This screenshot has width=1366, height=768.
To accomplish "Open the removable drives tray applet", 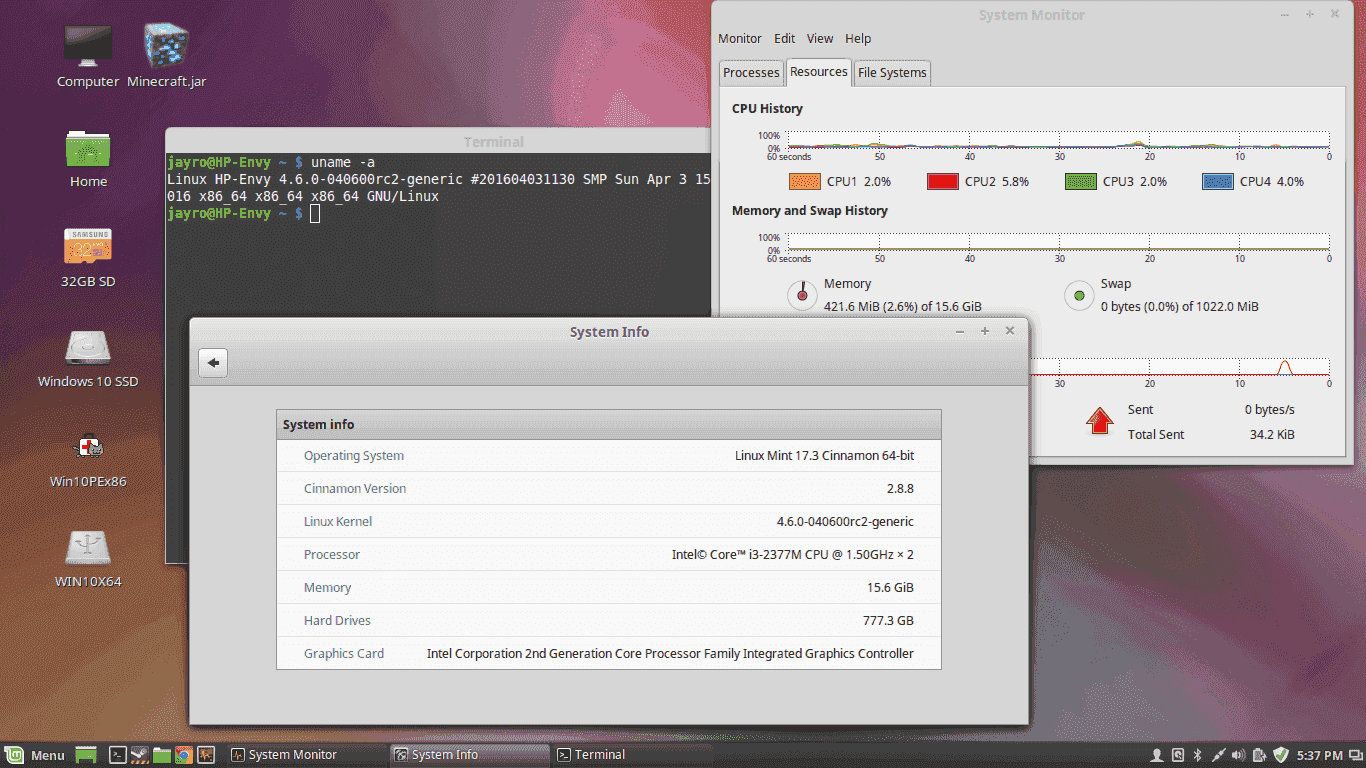I will coord(1178,755).
